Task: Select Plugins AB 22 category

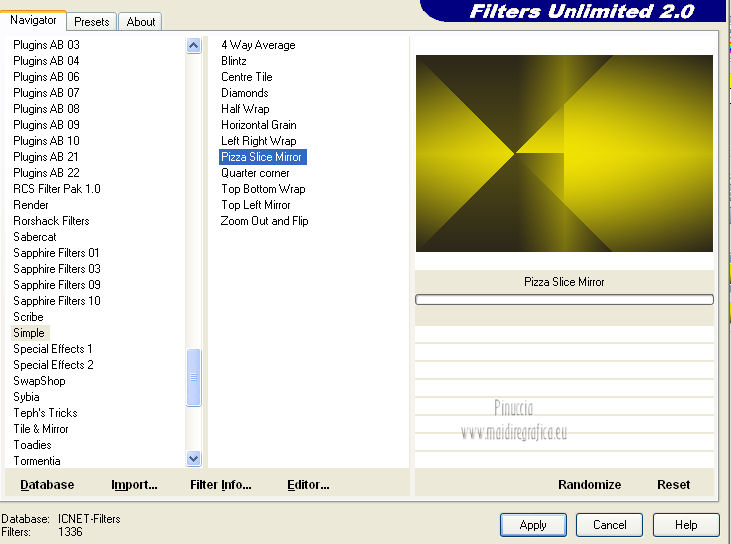Action: coord(46,172)
